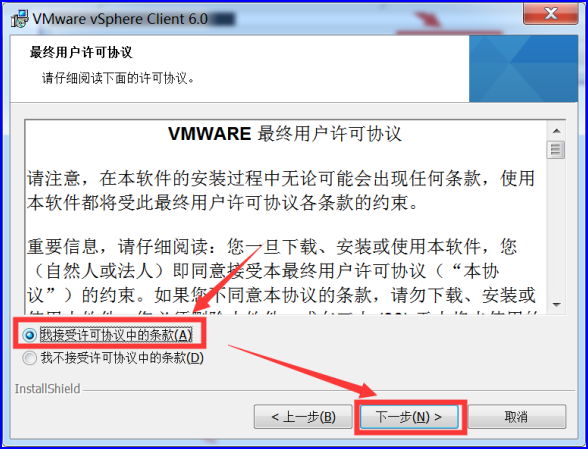Click the subtitle 请仔细阅读下面的许可协议。

118,78
